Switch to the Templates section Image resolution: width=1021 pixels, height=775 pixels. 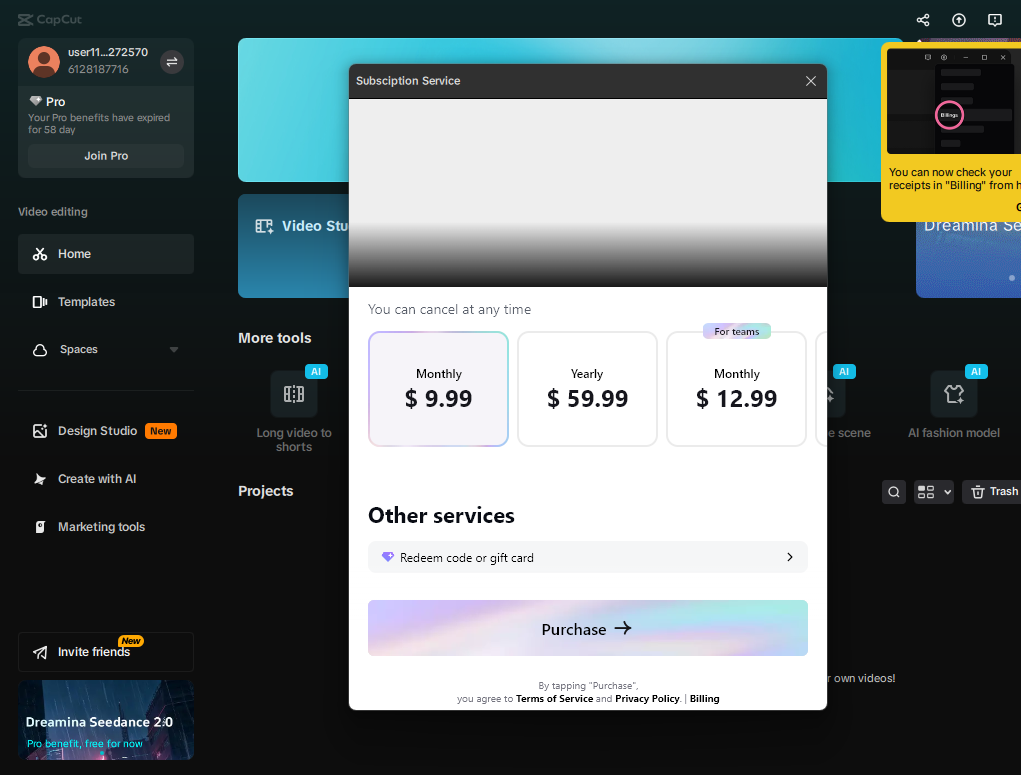[86, 301]
